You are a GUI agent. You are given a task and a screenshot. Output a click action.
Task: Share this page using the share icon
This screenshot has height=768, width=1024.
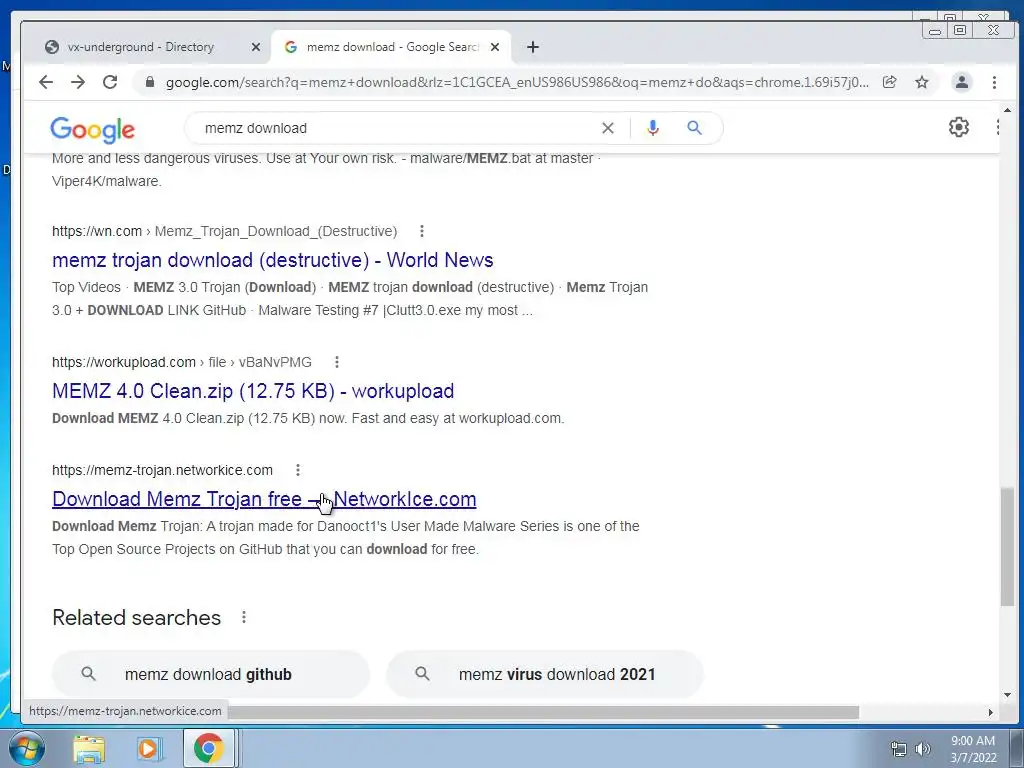coord(889,82)
